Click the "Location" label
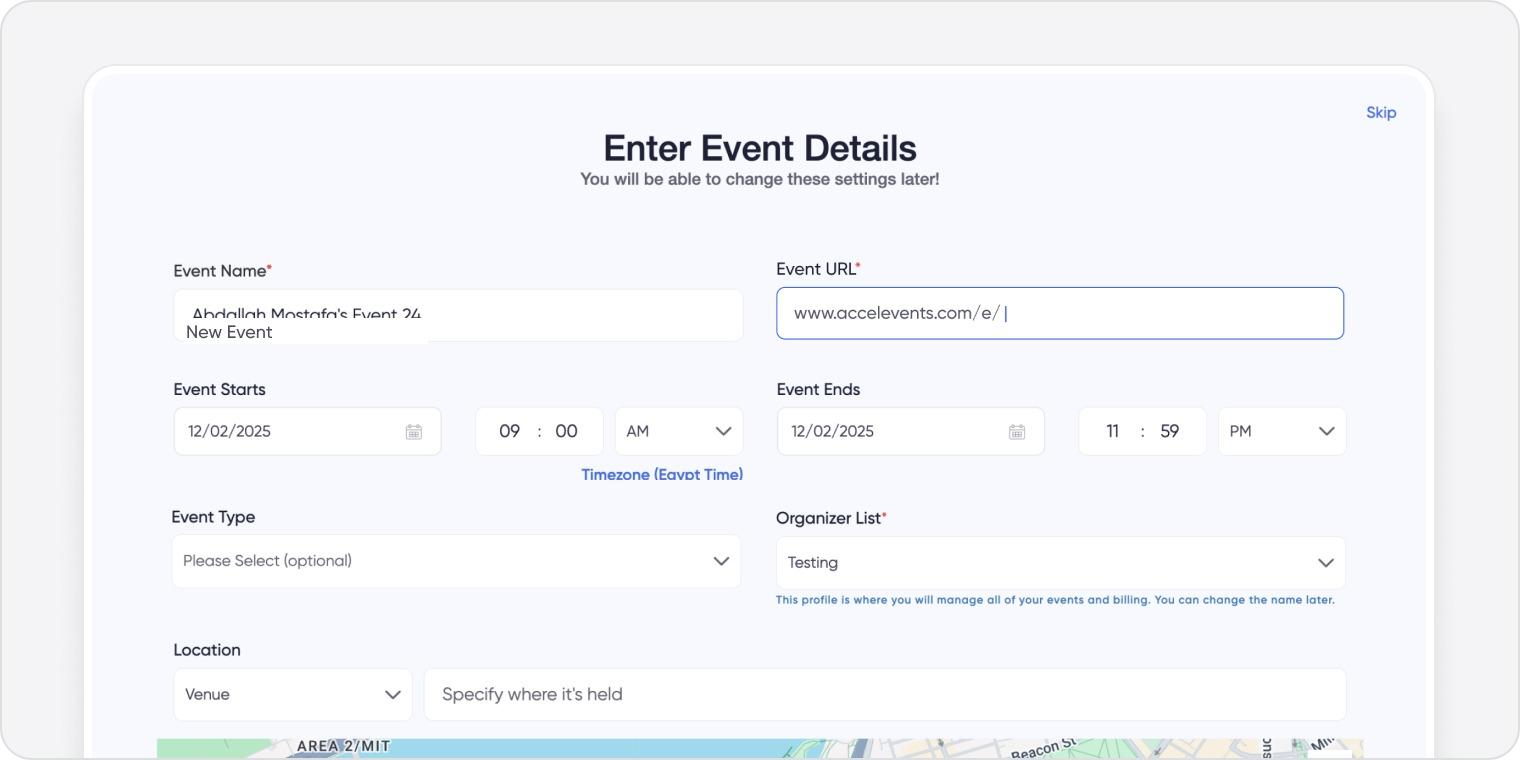 (207, 650)
